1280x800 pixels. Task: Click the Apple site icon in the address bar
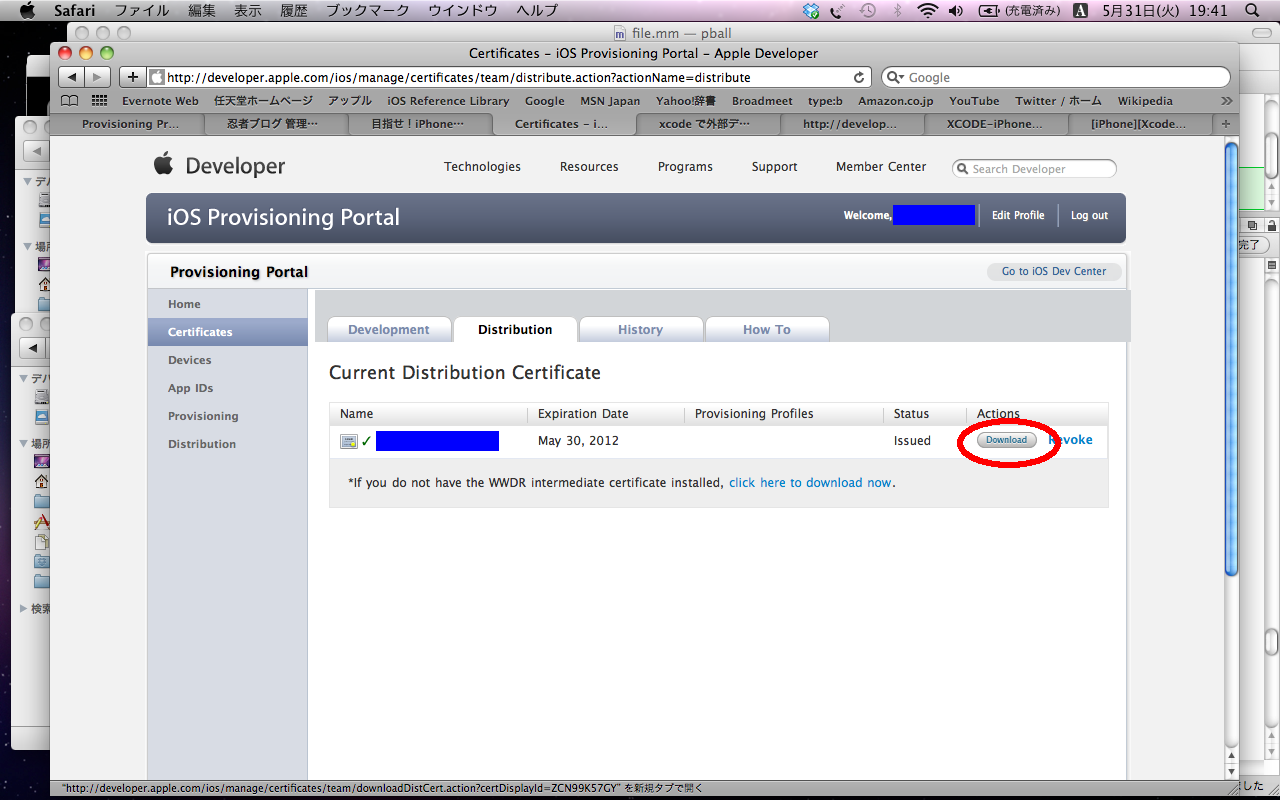point(157,77)
